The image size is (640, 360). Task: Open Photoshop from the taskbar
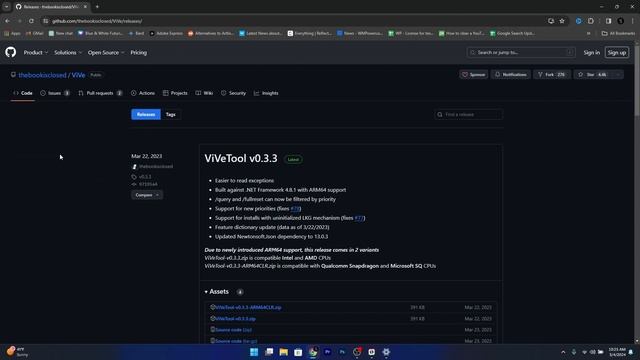[x=342, y=352]
